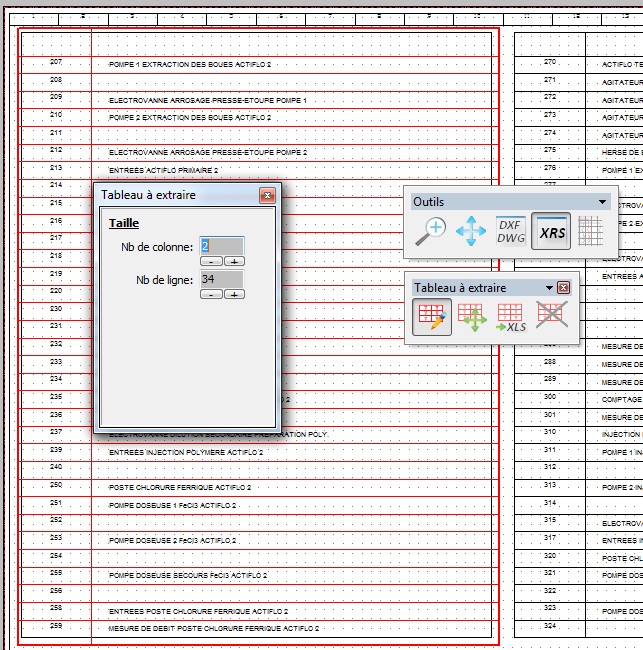The height and width of the screenshot is (650, 643).
Task: Click row 207 POMPE 1 EXTRACTION DES BOUES text
Action: click(x=190, y=64)
